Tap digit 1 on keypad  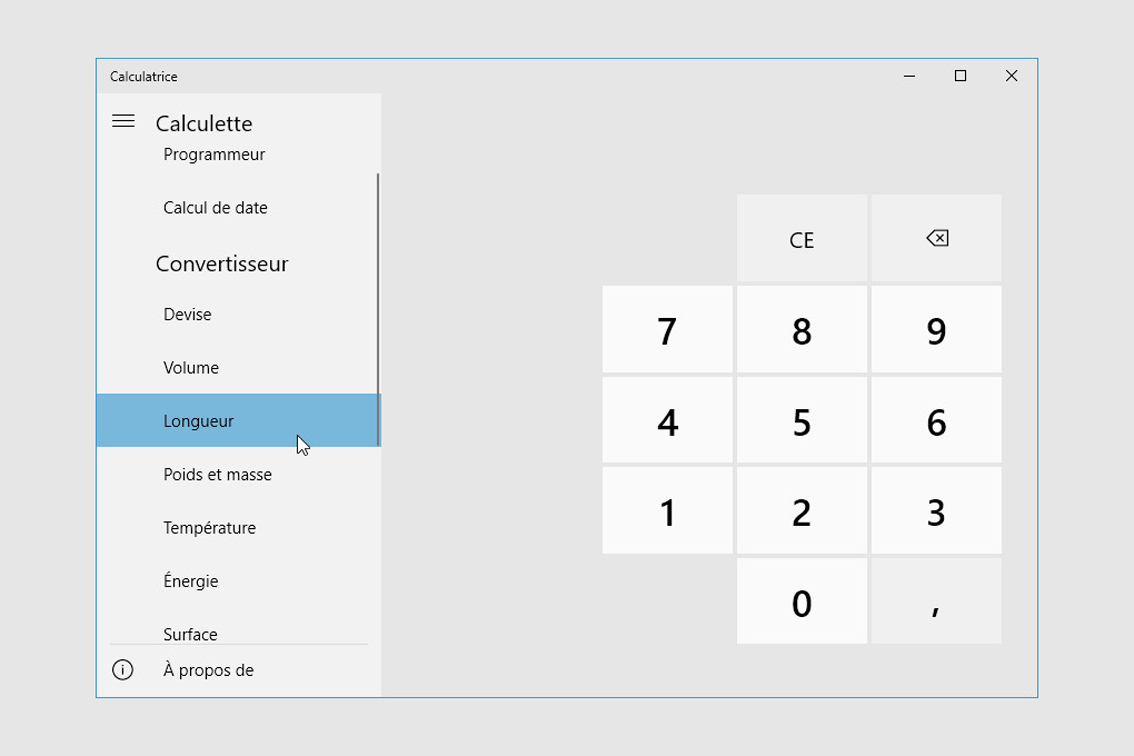(668, 511)
